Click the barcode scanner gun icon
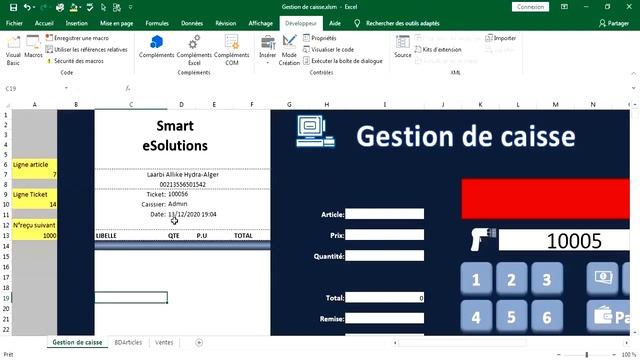 (482, 239)
